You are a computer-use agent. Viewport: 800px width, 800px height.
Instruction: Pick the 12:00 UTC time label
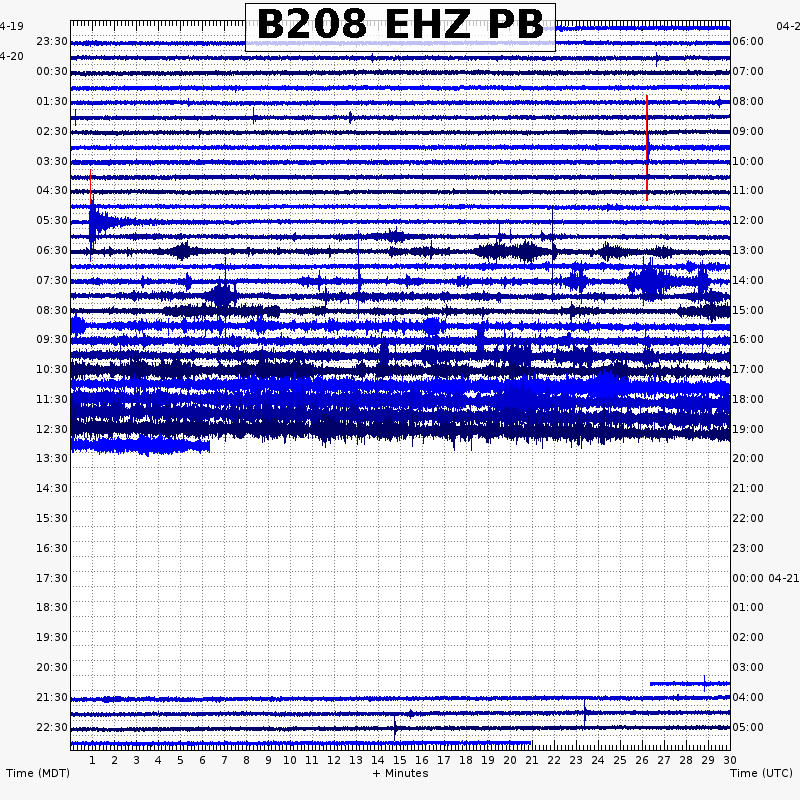[748, 220]
